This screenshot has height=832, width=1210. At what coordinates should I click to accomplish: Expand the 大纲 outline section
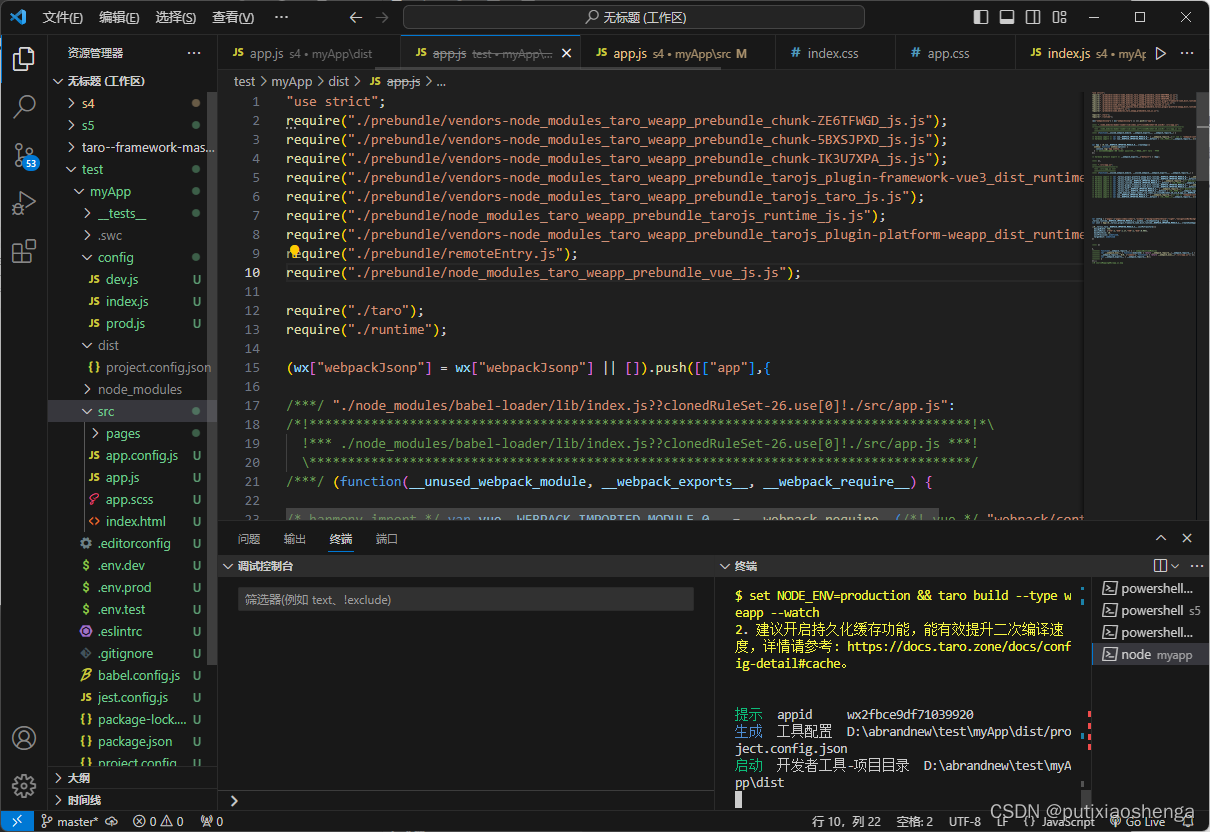[x=79, y=778]
